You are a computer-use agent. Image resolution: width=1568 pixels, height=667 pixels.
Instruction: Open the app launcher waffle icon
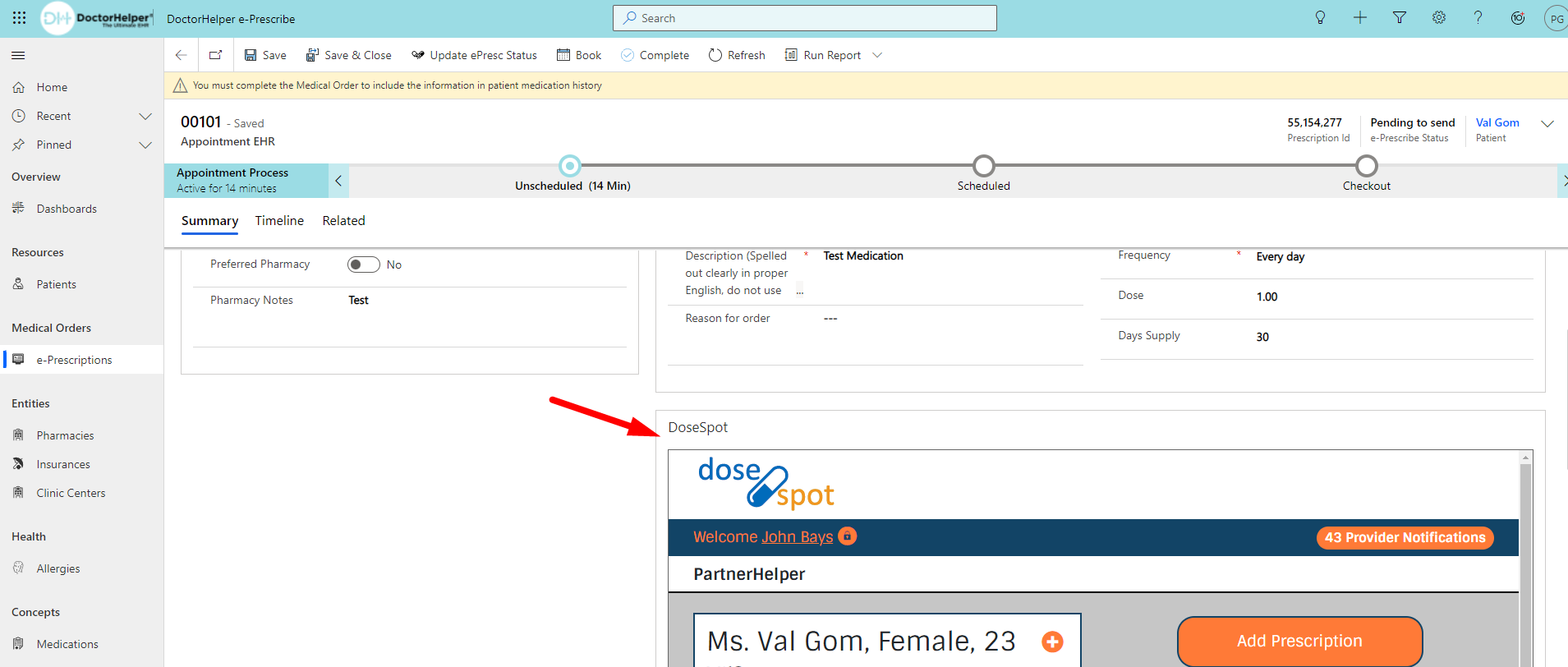click(19, 18)
